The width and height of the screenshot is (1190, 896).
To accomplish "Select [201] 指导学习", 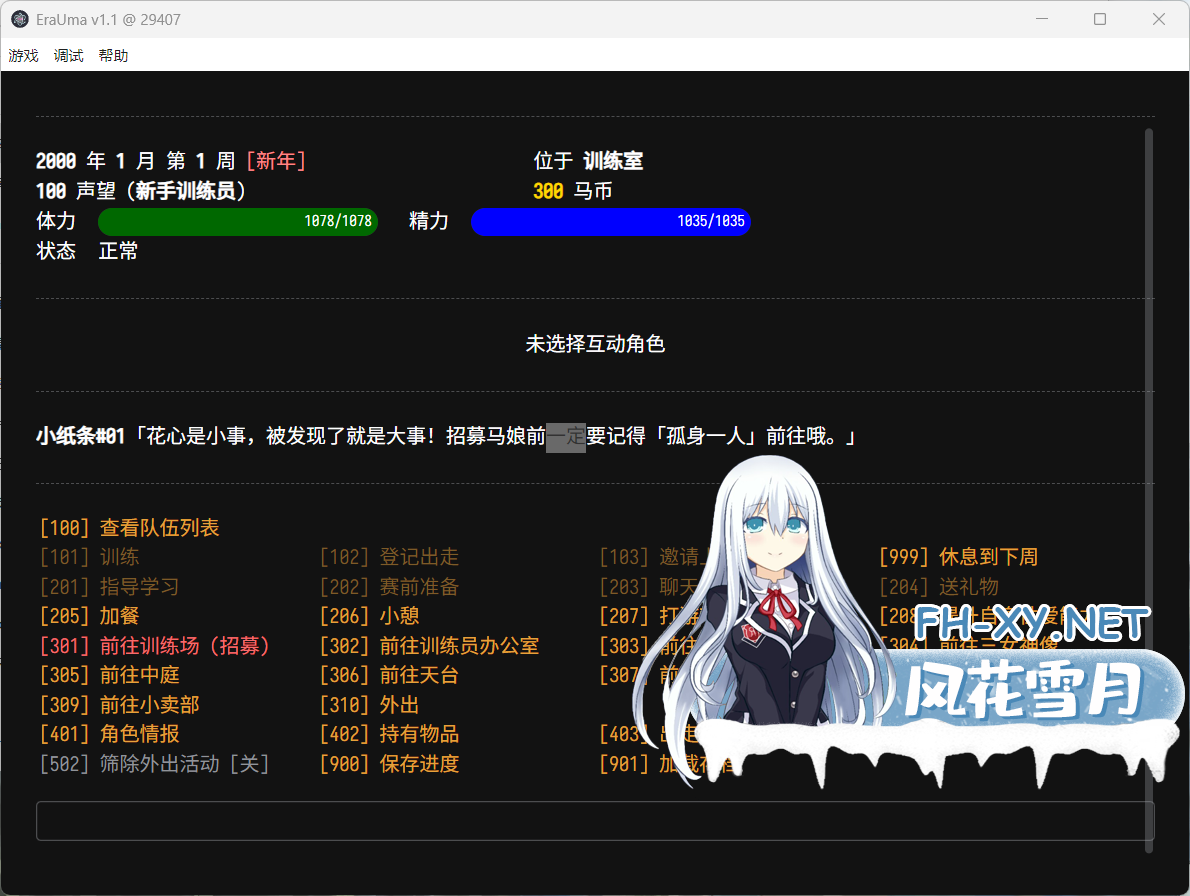I will pyautogui.click(x=109, y=586).
